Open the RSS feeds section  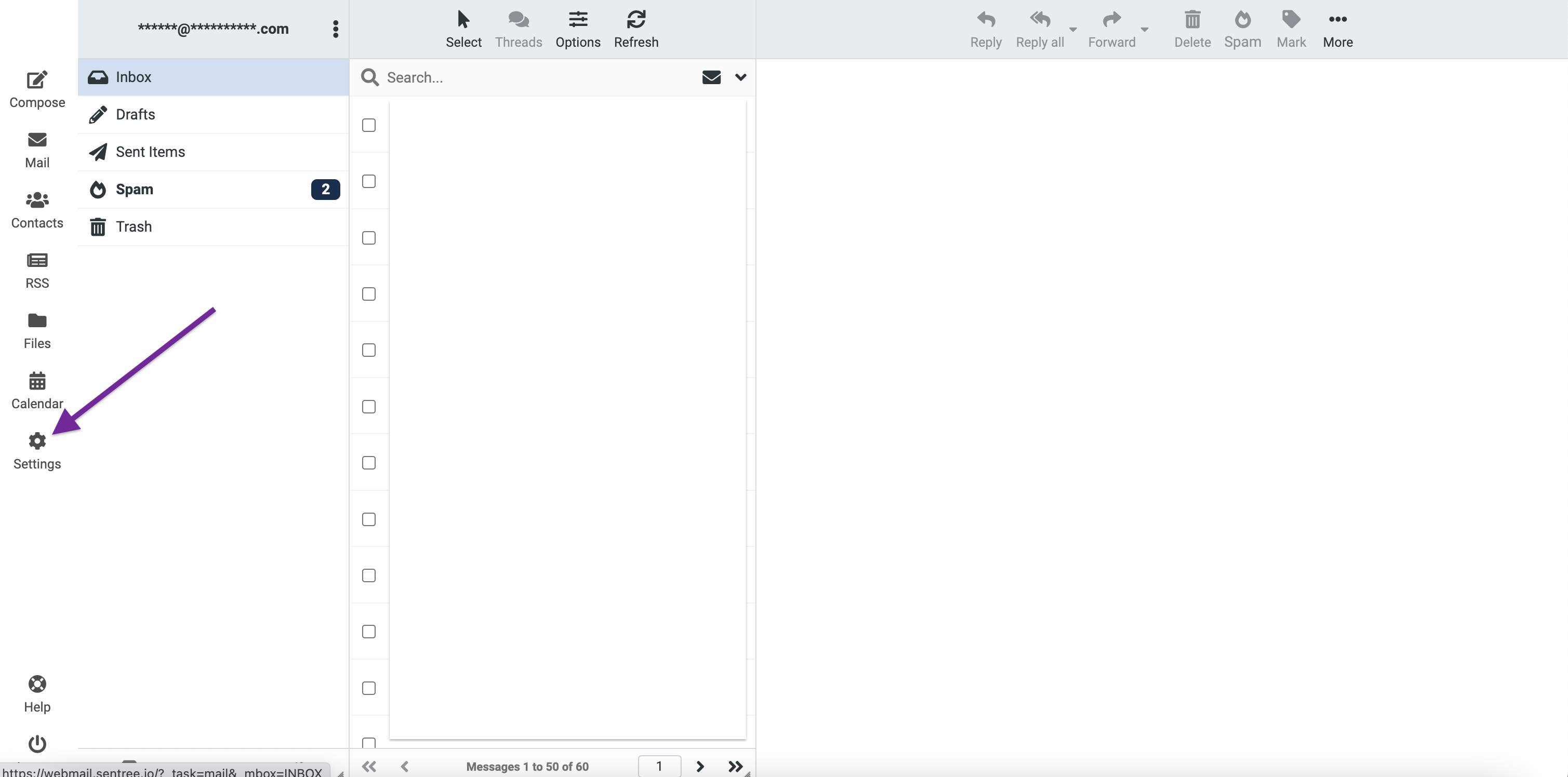pyautogui.click(x=37, y=270)
